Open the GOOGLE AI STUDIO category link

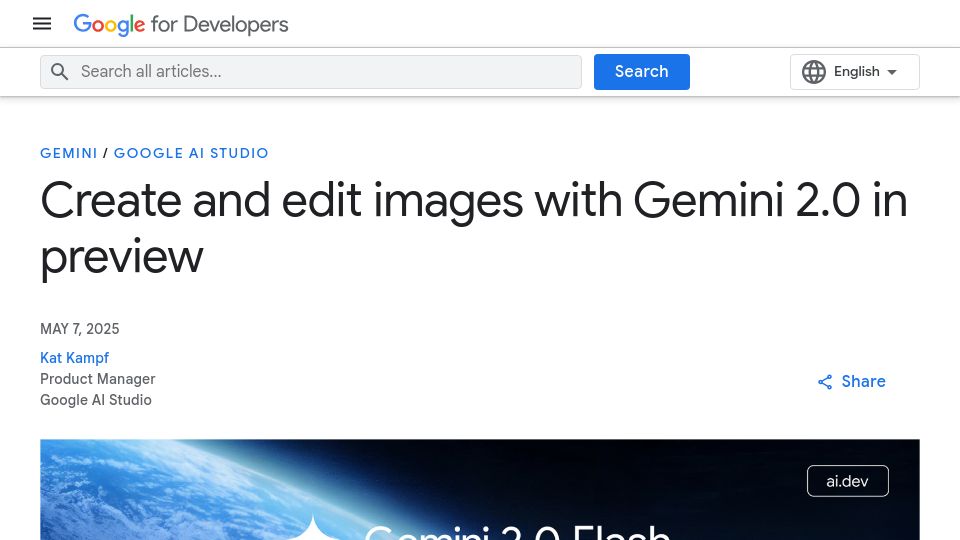[191, 153]
